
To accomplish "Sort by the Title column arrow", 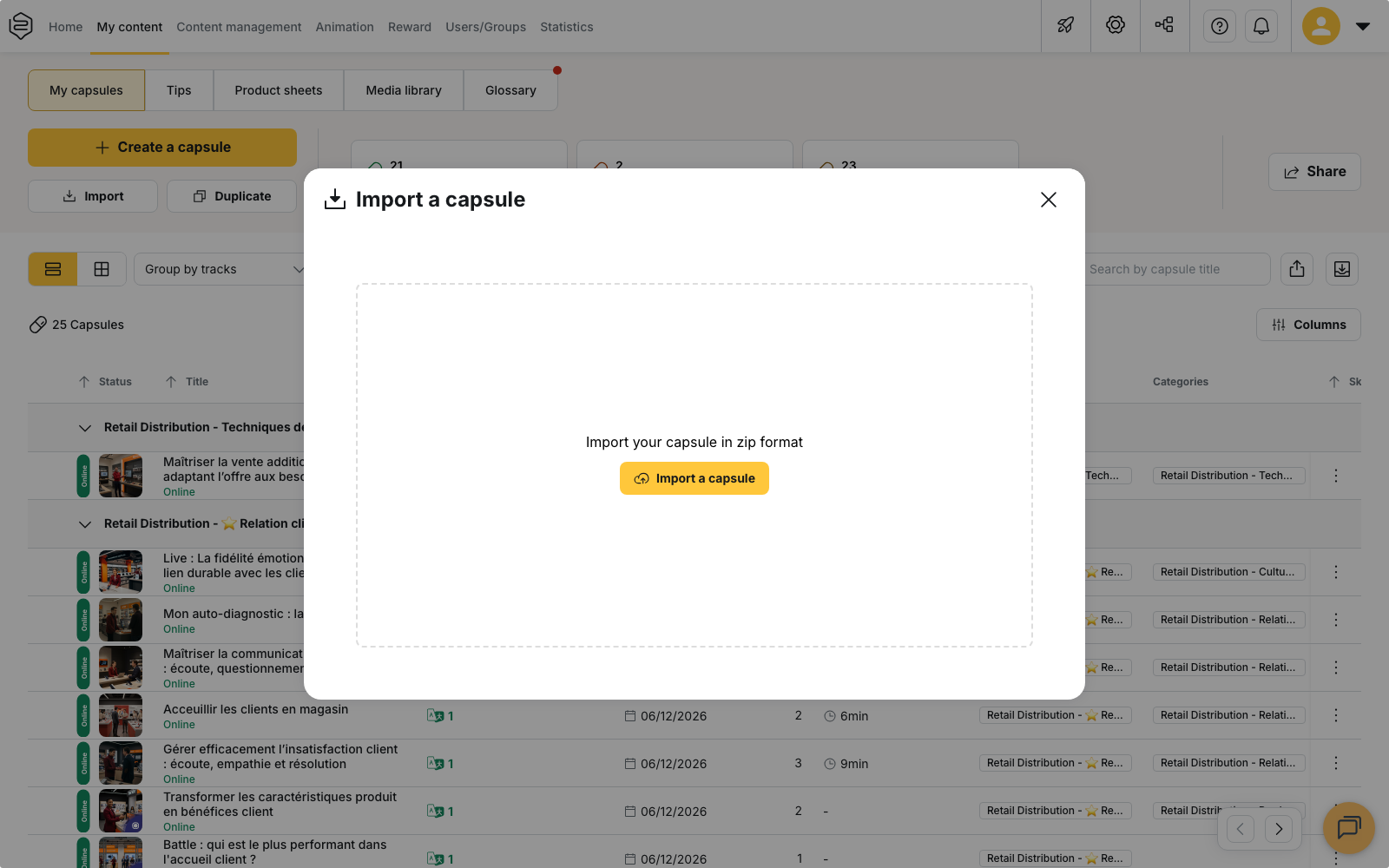I will (x=171, y=382).
